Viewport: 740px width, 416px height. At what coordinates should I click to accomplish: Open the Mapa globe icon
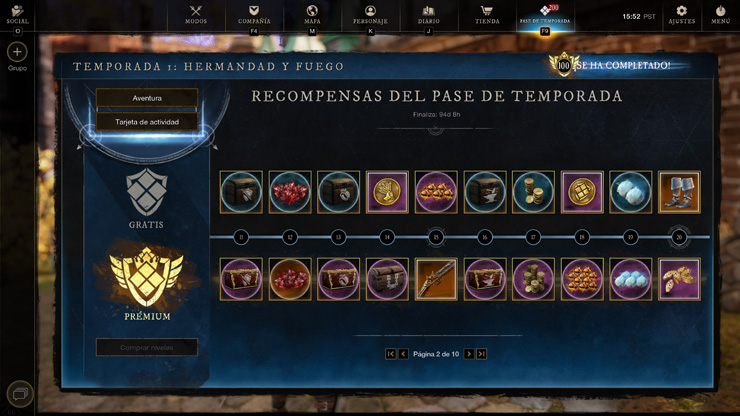312,15
